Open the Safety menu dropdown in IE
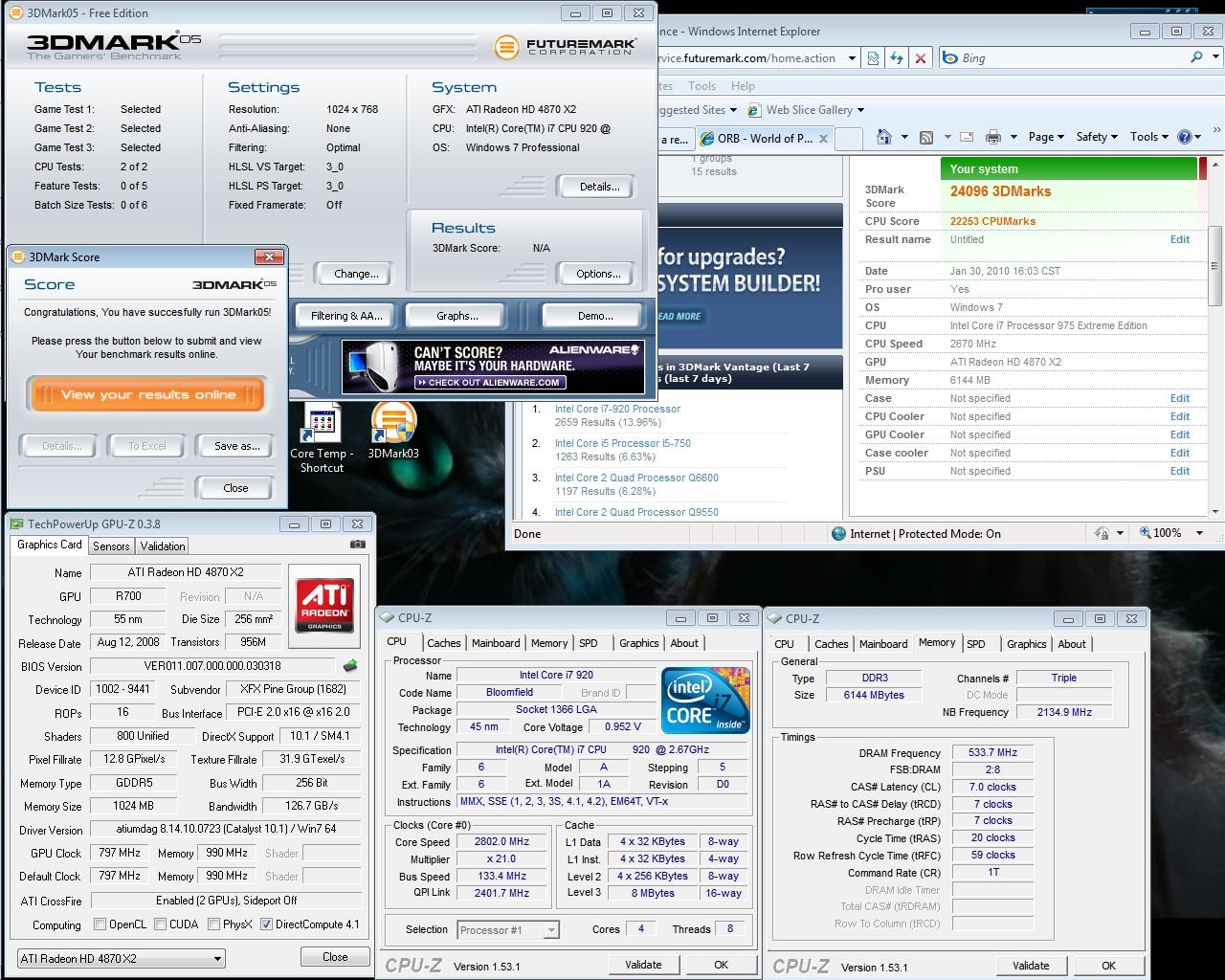The image size is (1225, 980). coord(1097,137)
